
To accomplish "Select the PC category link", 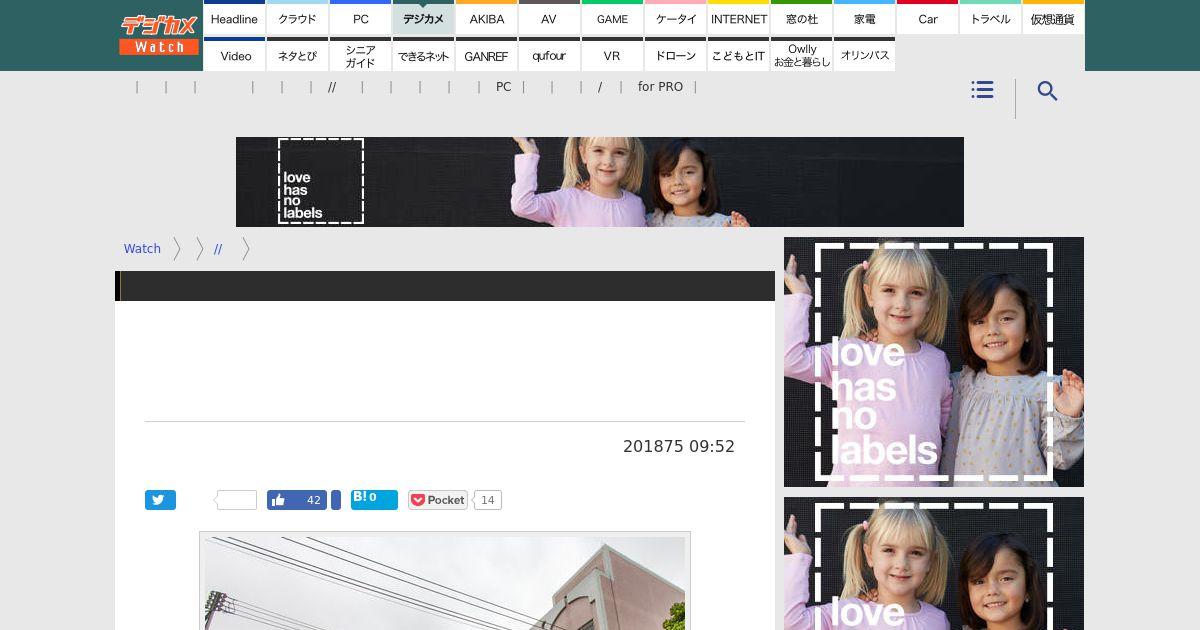I will [x=503, y=87].
